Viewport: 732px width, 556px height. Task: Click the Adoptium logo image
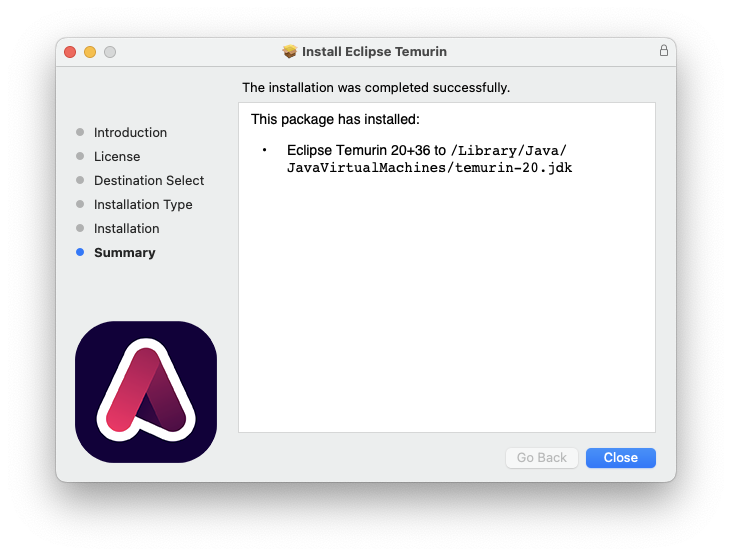click(146, 392)
